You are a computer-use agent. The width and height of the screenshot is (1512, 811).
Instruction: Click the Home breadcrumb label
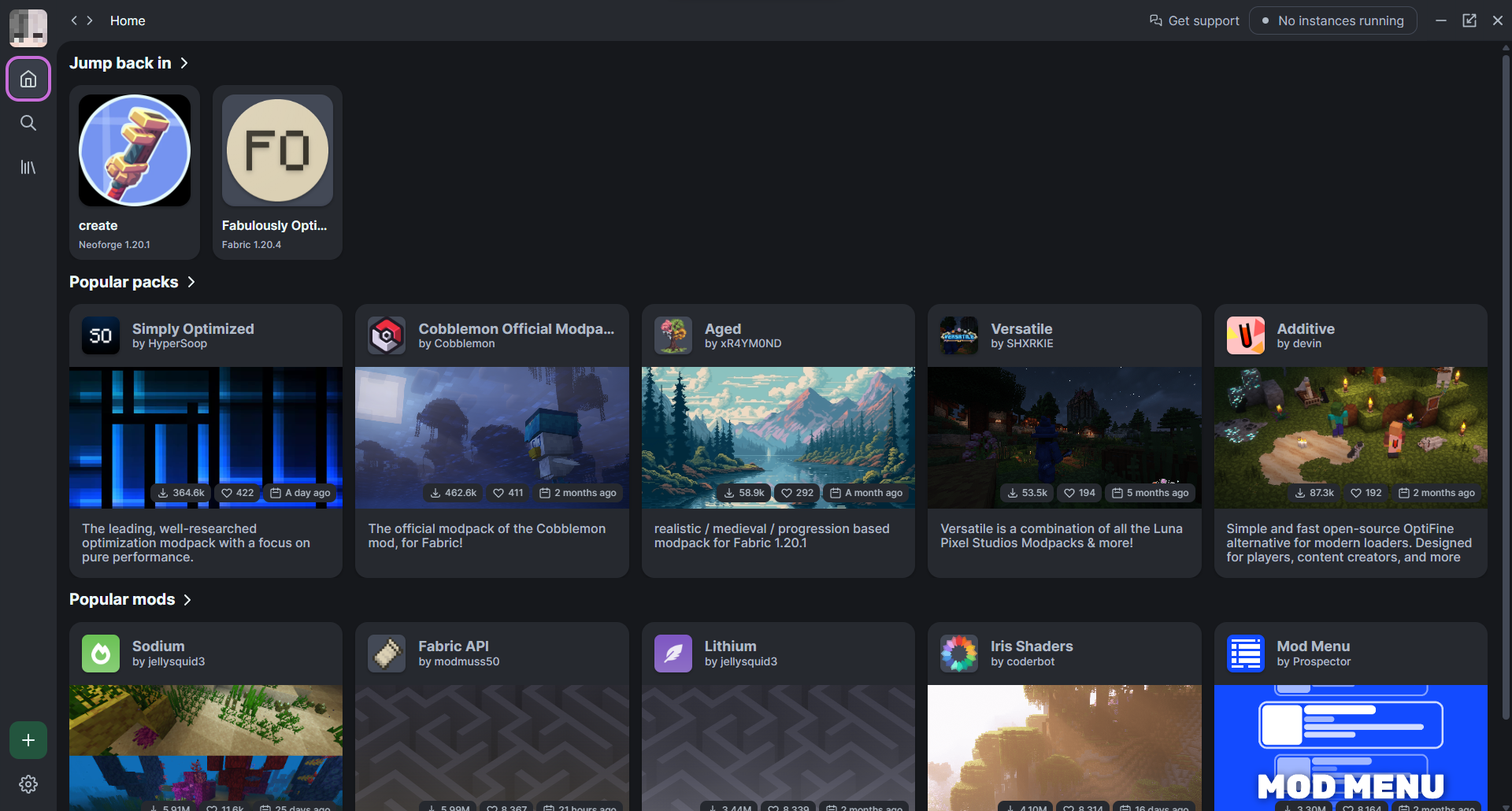tap(128, 20)
